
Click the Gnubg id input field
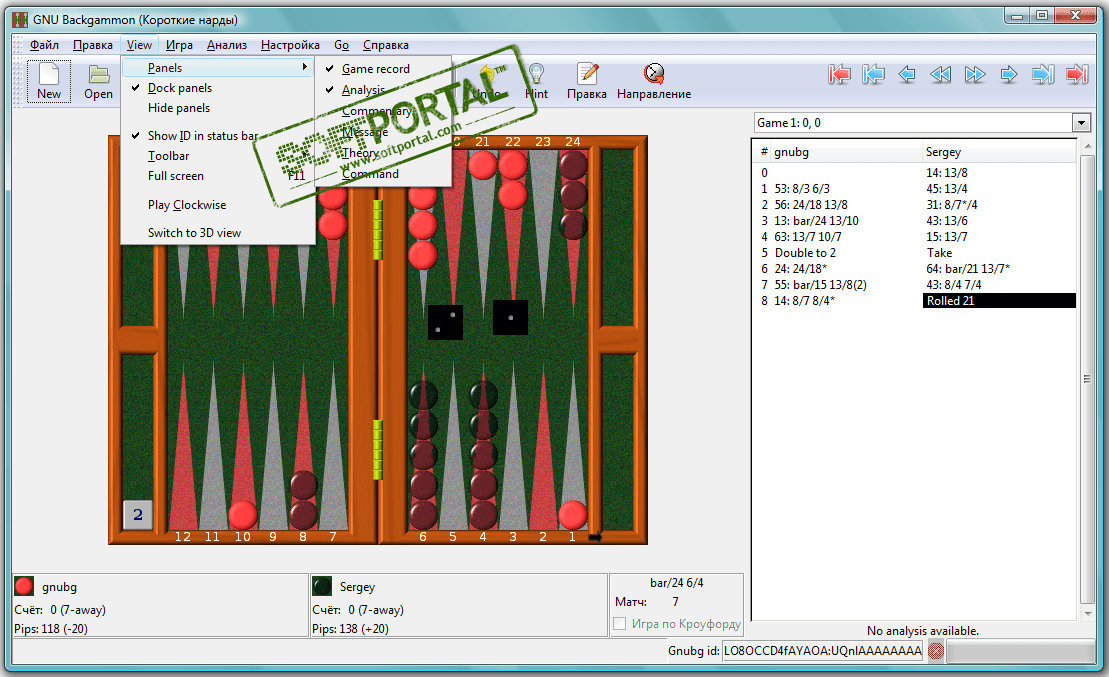click(823, 651)
